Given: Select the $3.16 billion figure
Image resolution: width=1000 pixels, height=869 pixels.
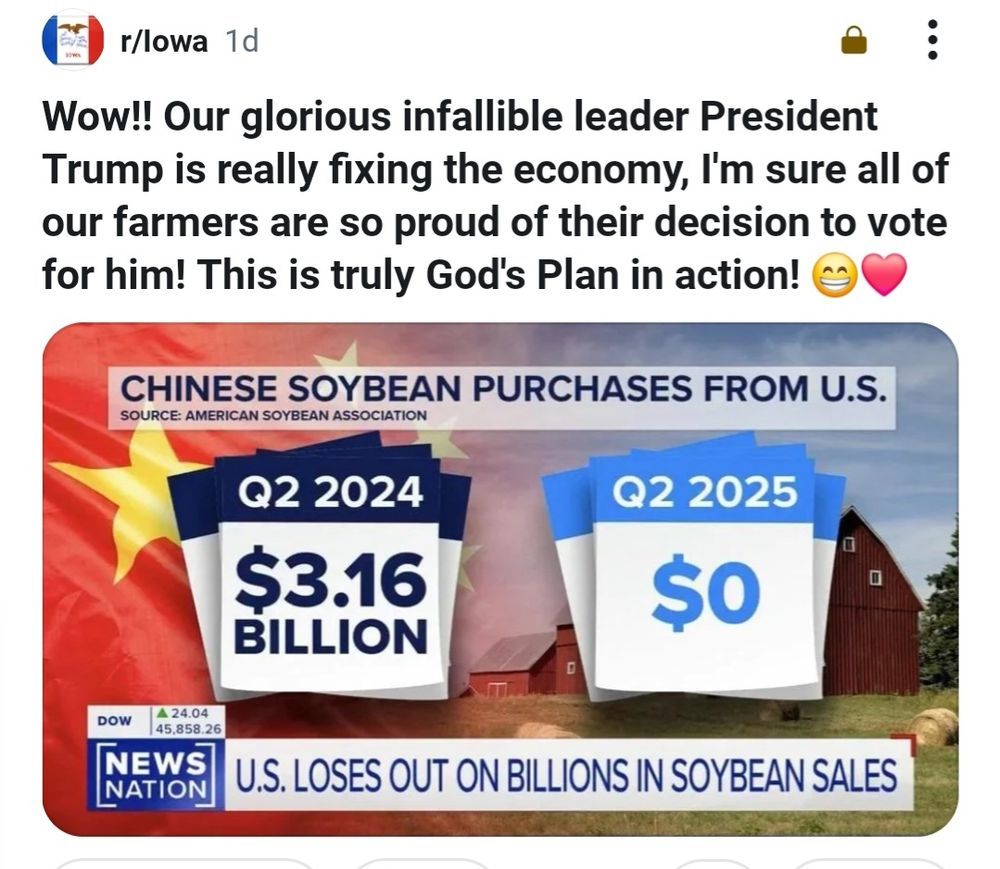Looking at the screenshot, I should (330, 599).
